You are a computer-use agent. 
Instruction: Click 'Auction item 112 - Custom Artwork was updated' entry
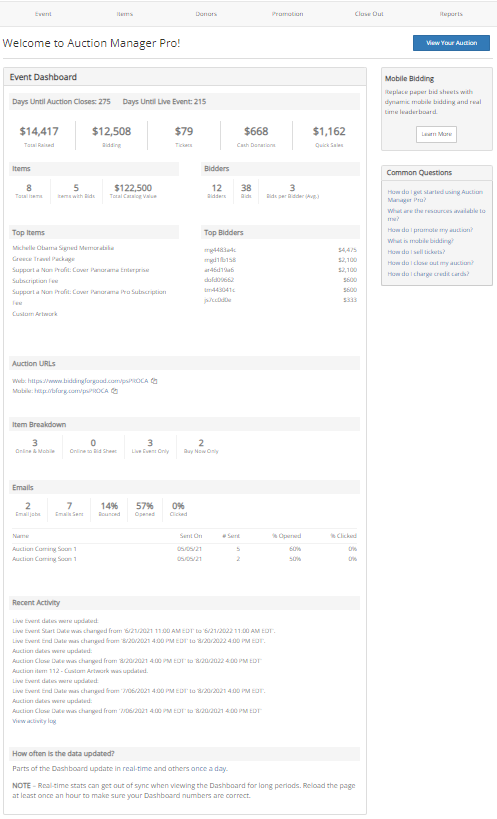(x=80, y=671)
